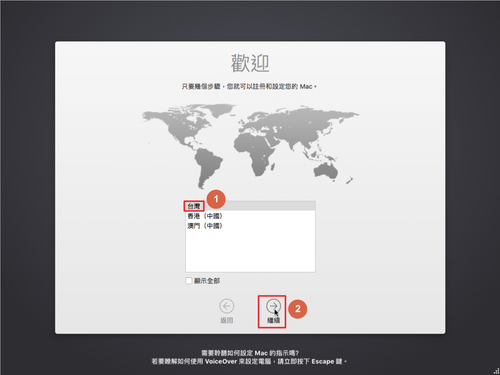
Task: Click the 返回 back arrow icon
Action: pyautogui.click(x=227, y=306)
